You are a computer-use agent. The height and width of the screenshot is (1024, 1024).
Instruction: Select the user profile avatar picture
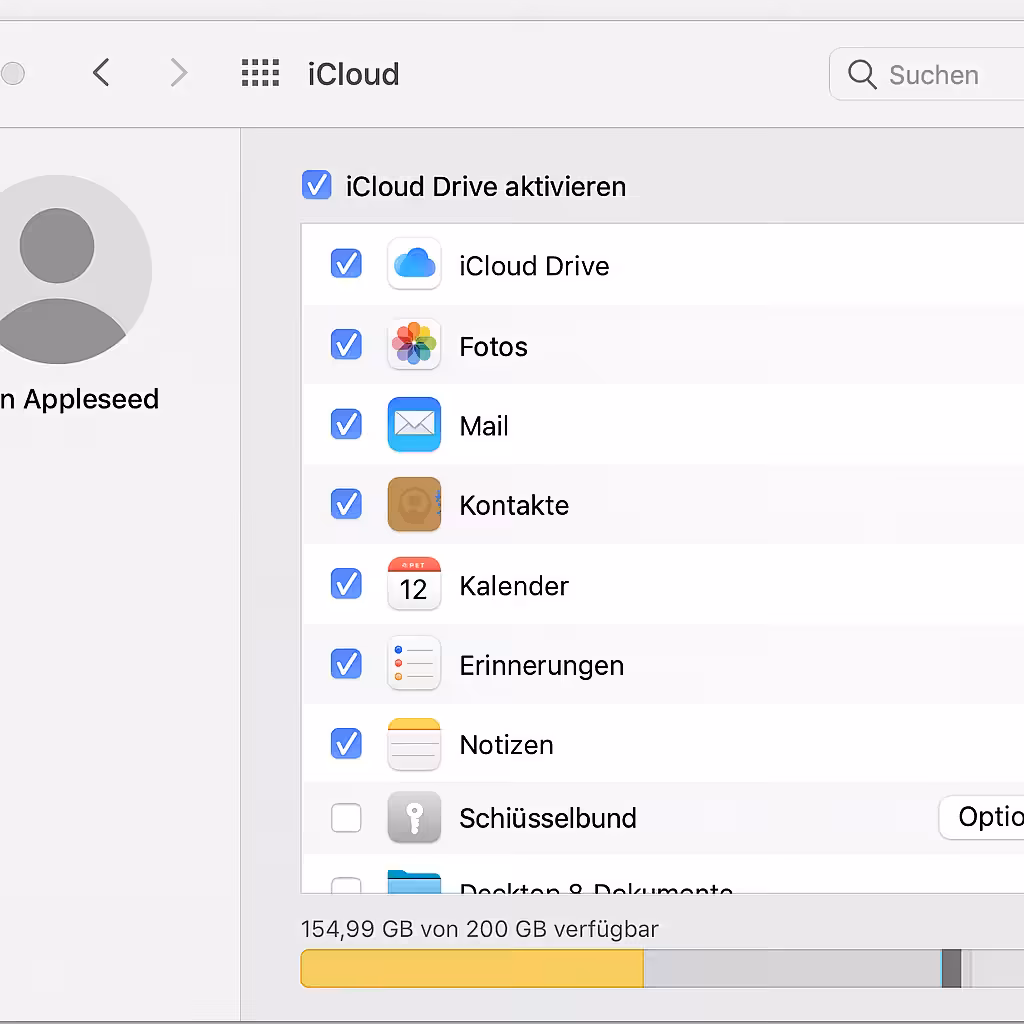[57, 269]
